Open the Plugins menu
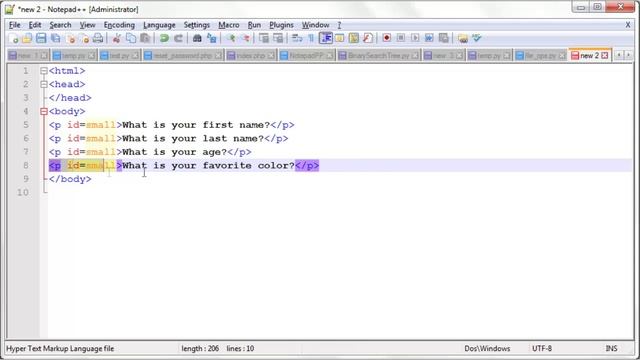 pos(281,25)
